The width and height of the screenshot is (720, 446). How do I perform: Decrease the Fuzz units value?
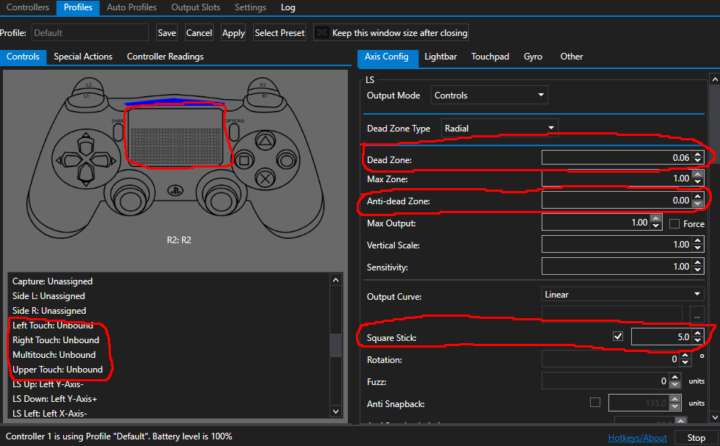click(675, 384)
